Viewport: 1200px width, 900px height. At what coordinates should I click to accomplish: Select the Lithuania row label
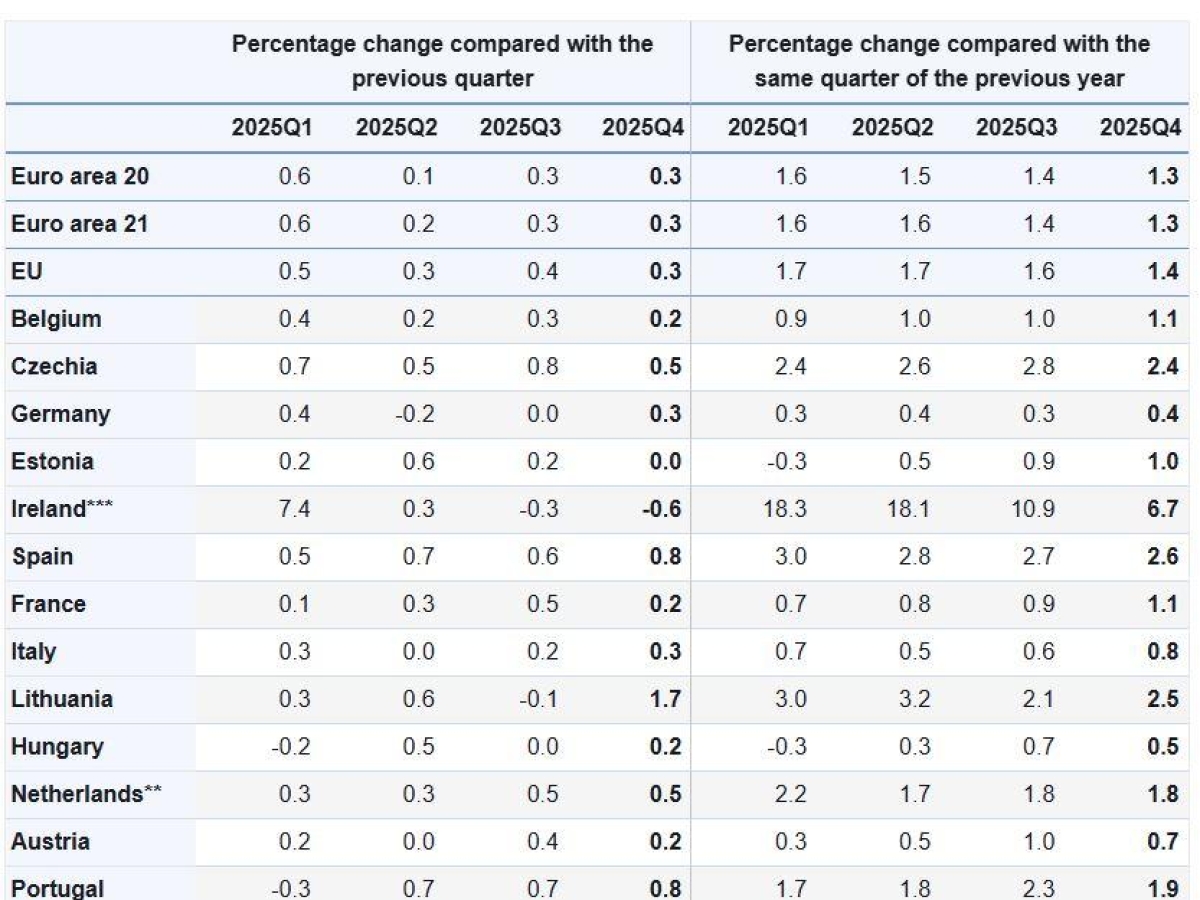click(62, 699)
